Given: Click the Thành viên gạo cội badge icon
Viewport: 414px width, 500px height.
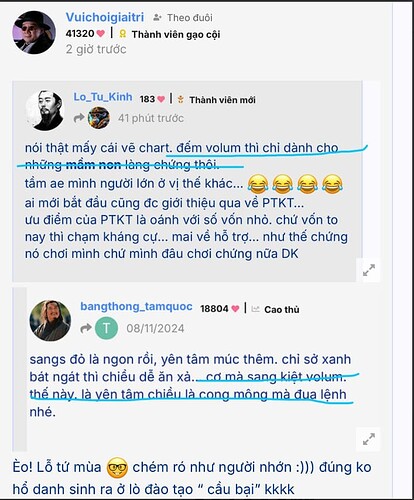Looking at the screenshot, I should pyautogui.click(x=123, y=34).
